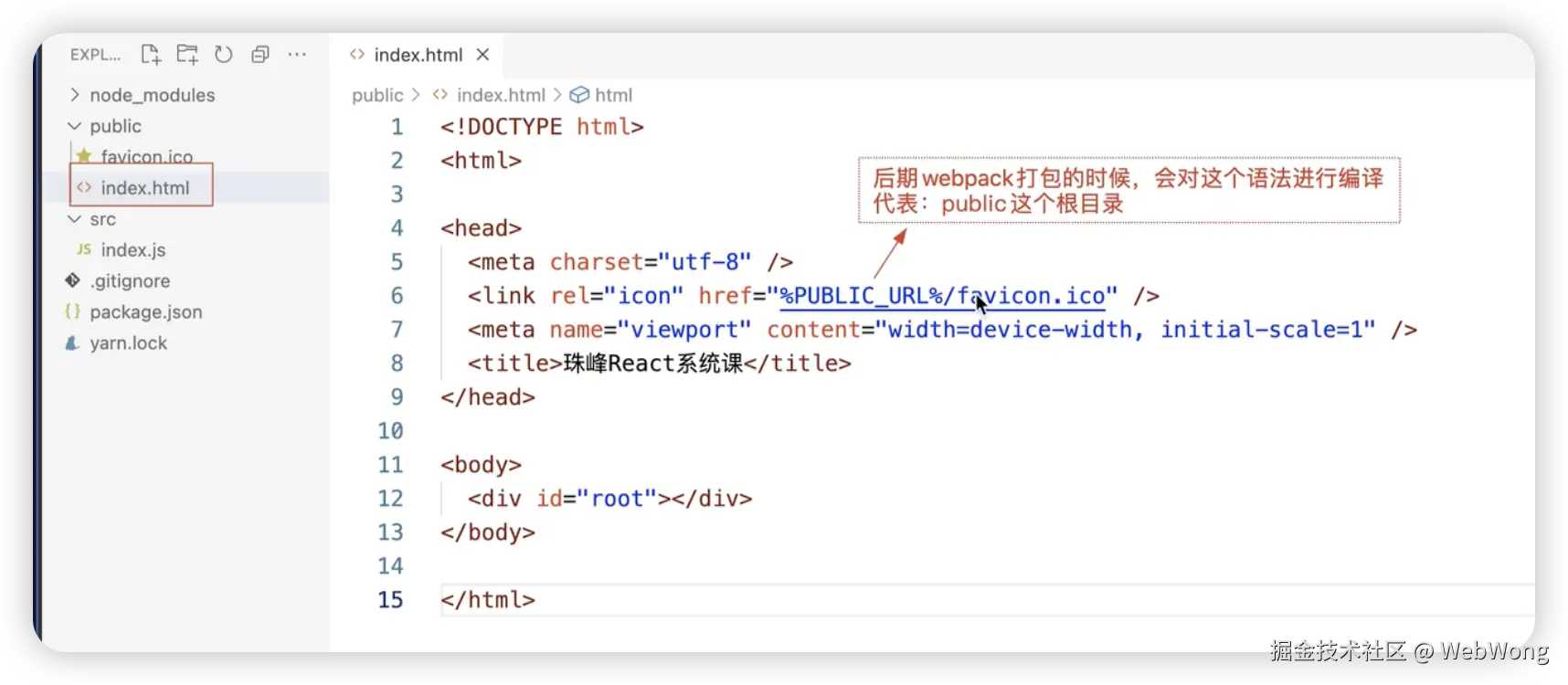Click the HTML file icon on index.html tab
The height and width of the screenshot is (685, 1568).
click(x=357, y=55)
